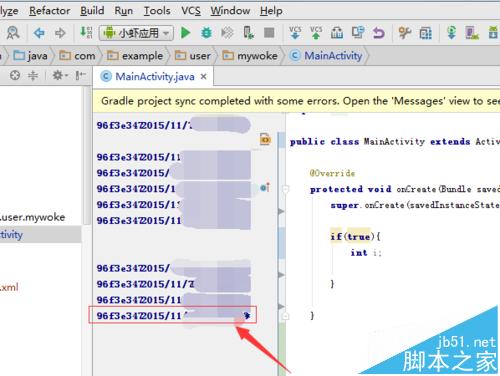Update project with VCS down arrow icon
Image resolution: width=500 pixels, height=376 pixels.
[x=295, y=33]
